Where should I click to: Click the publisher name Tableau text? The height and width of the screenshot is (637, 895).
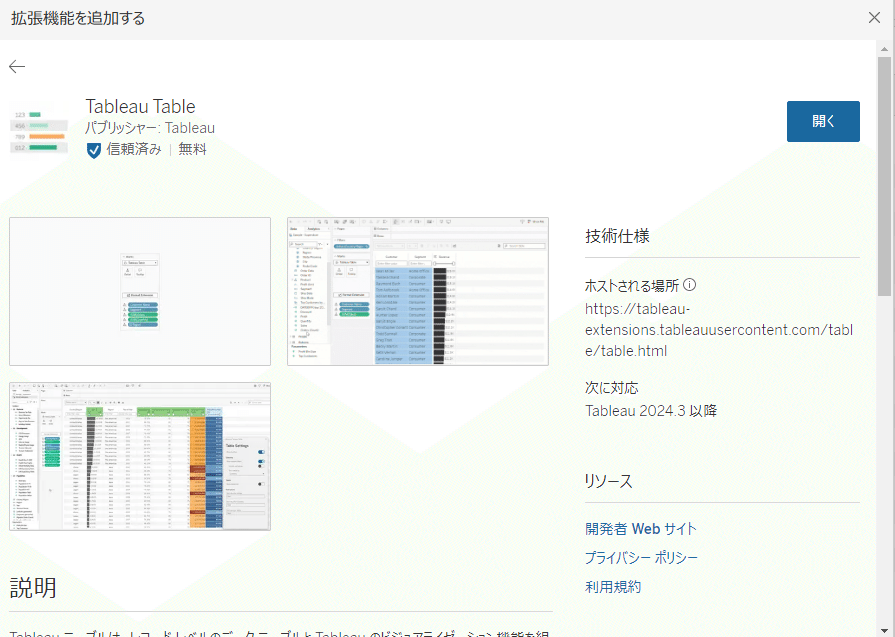pos(190,128)
